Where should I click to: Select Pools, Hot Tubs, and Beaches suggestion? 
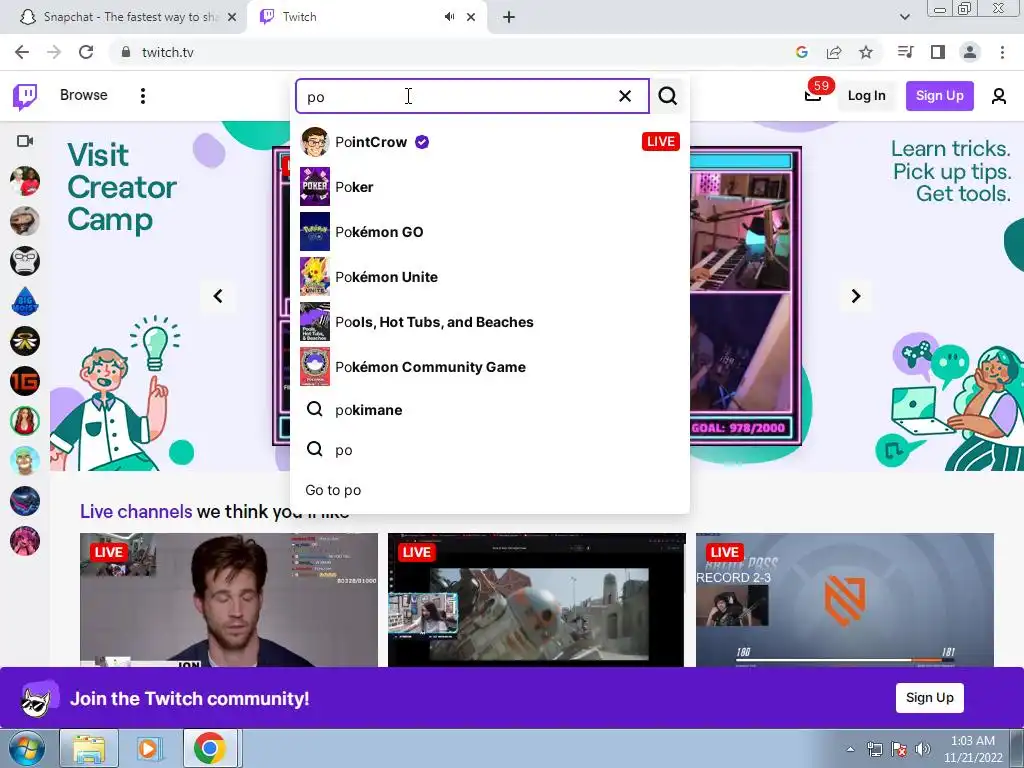click(x=490, y=322)
